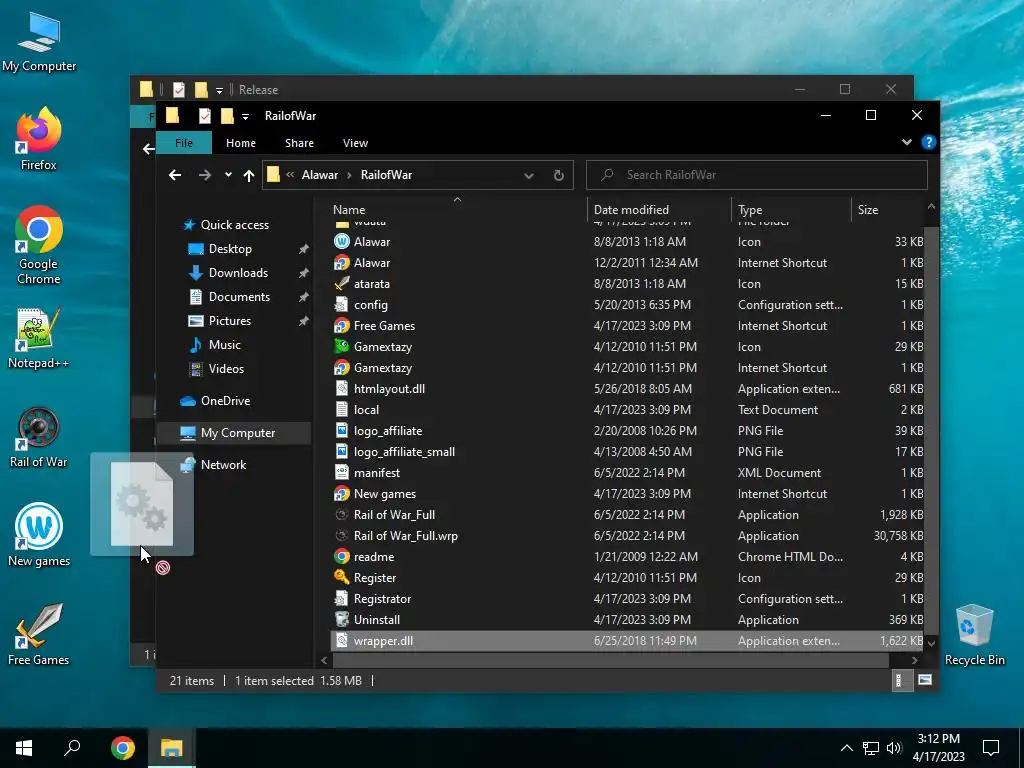Click Properties icon in RailofWar title bar
This screenshot has width=1024, height=768.
(x=204, y=116)
